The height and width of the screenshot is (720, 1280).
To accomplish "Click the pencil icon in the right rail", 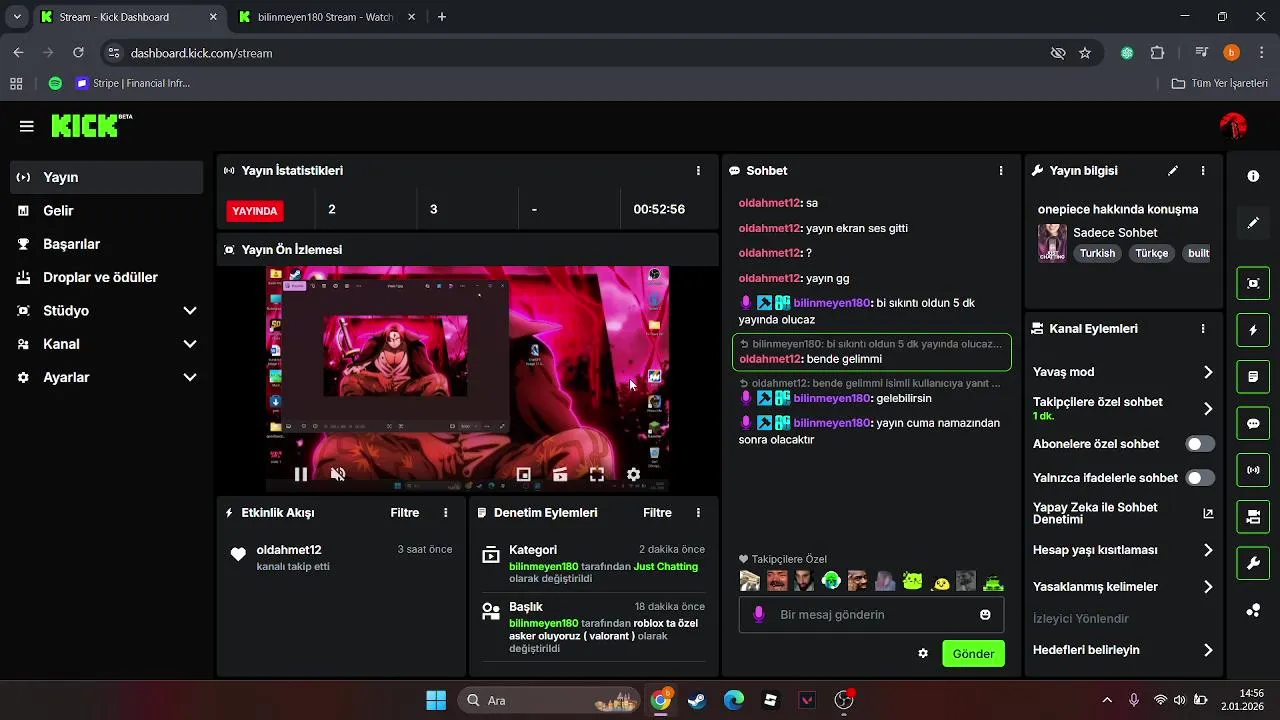I will point(1253,223).
